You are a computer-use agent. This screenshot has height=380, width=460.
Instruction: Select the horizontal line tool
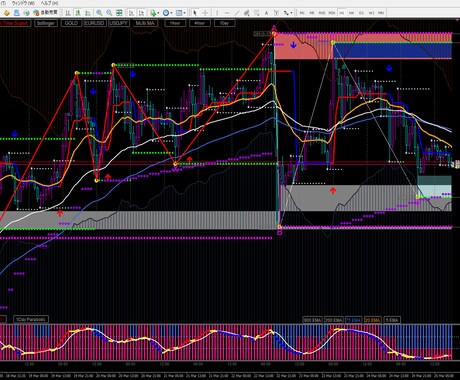pos(227,13)
